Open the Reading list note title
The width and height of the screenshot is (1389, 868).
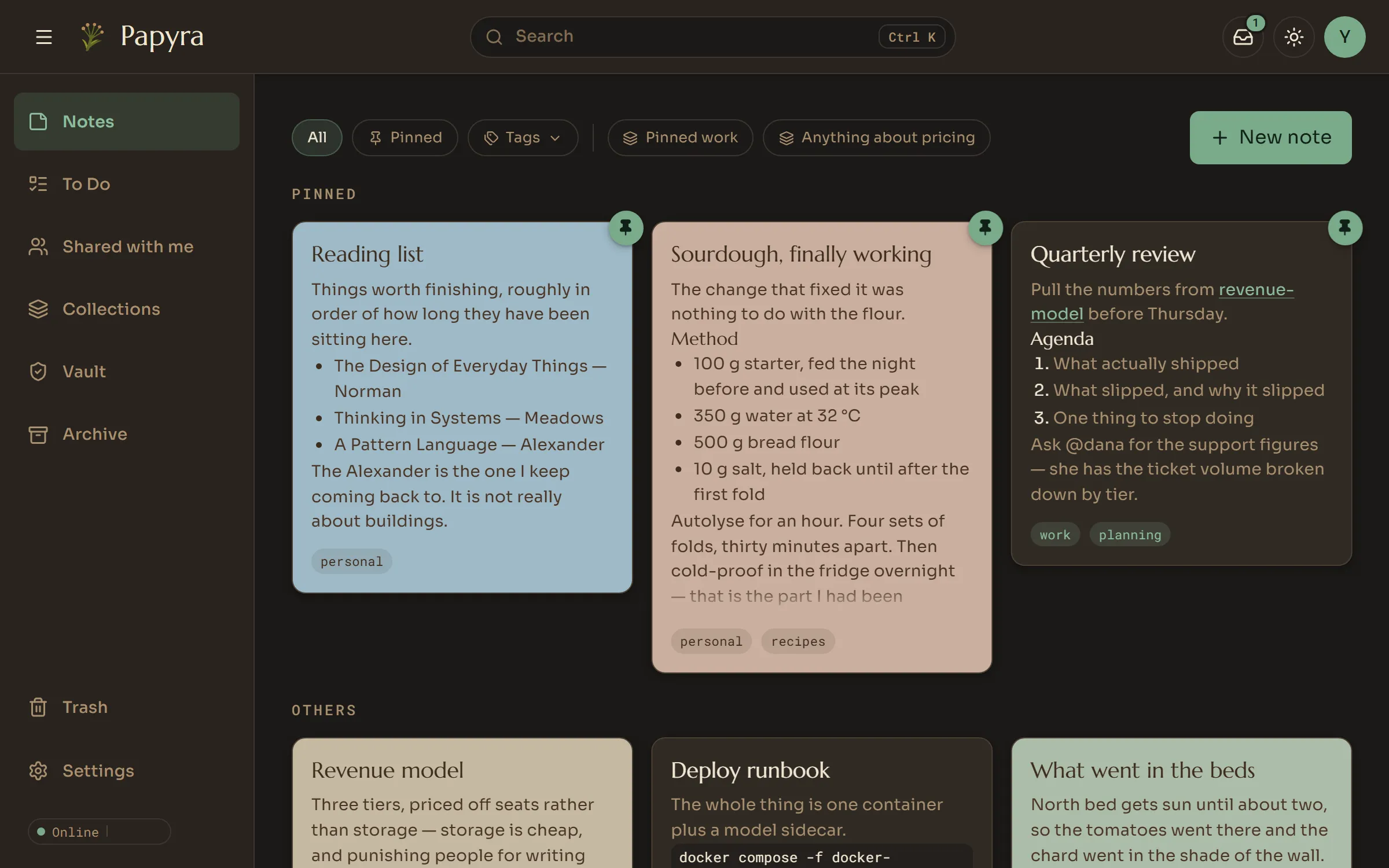367,254
